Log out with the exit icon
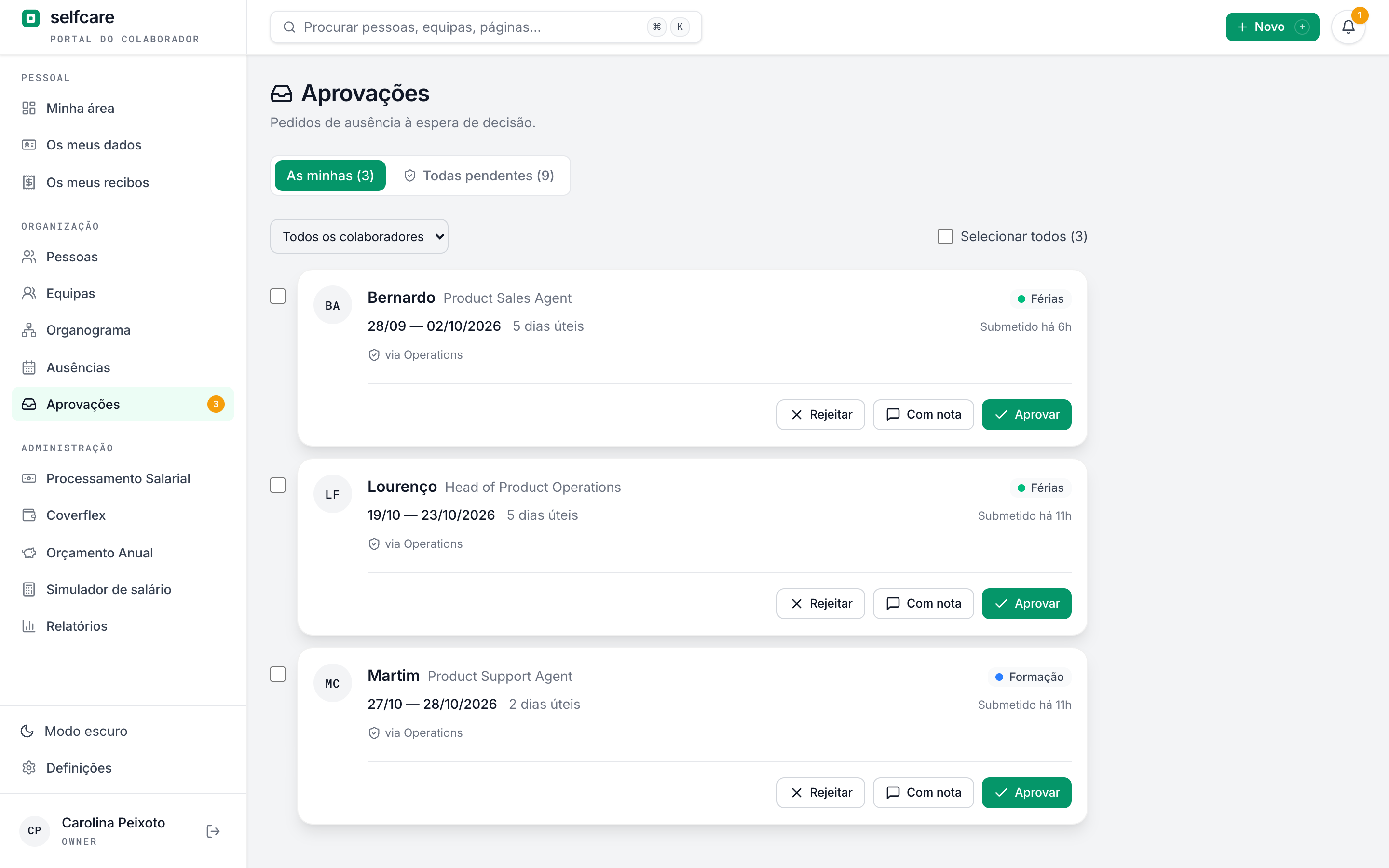 [x=213, y=831]
